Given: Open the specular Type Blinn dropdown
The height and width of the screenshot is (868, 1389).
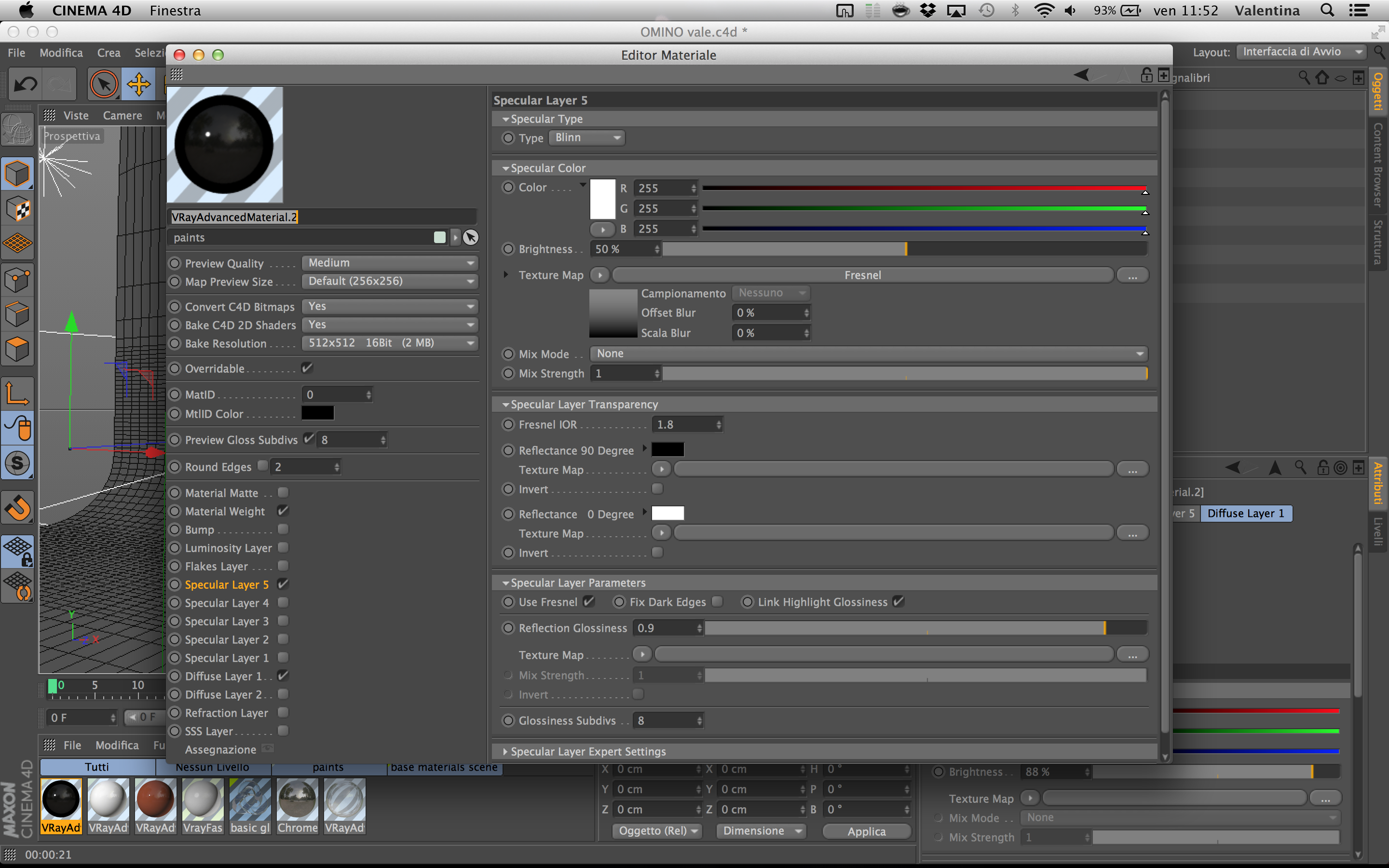Looking at the screenshot, I should (x=586, y=138).
